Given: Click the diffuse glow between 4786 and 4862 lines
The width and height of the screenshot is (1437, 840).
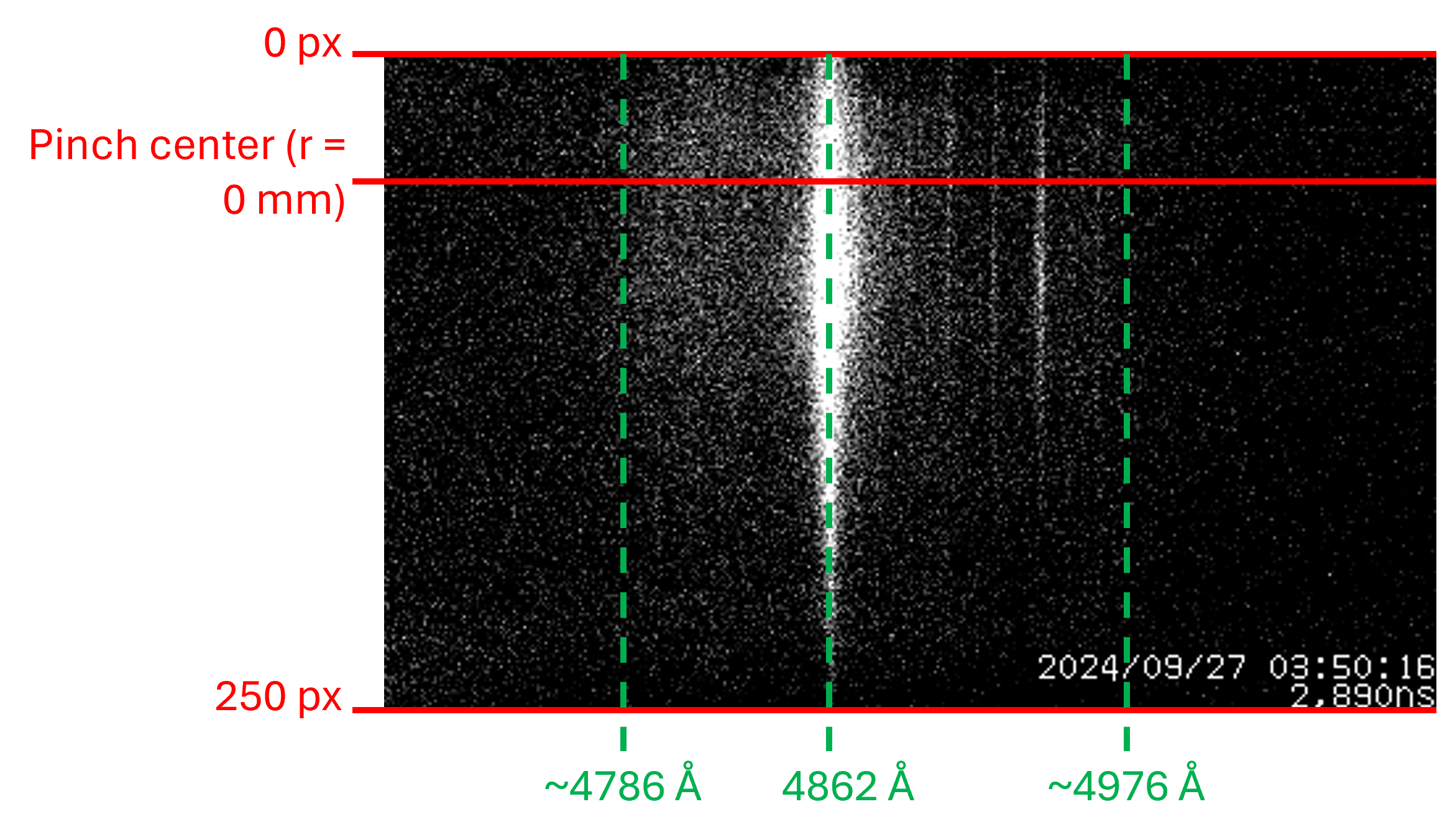Looking at the screenshot, I should click(x=721, y=261).
